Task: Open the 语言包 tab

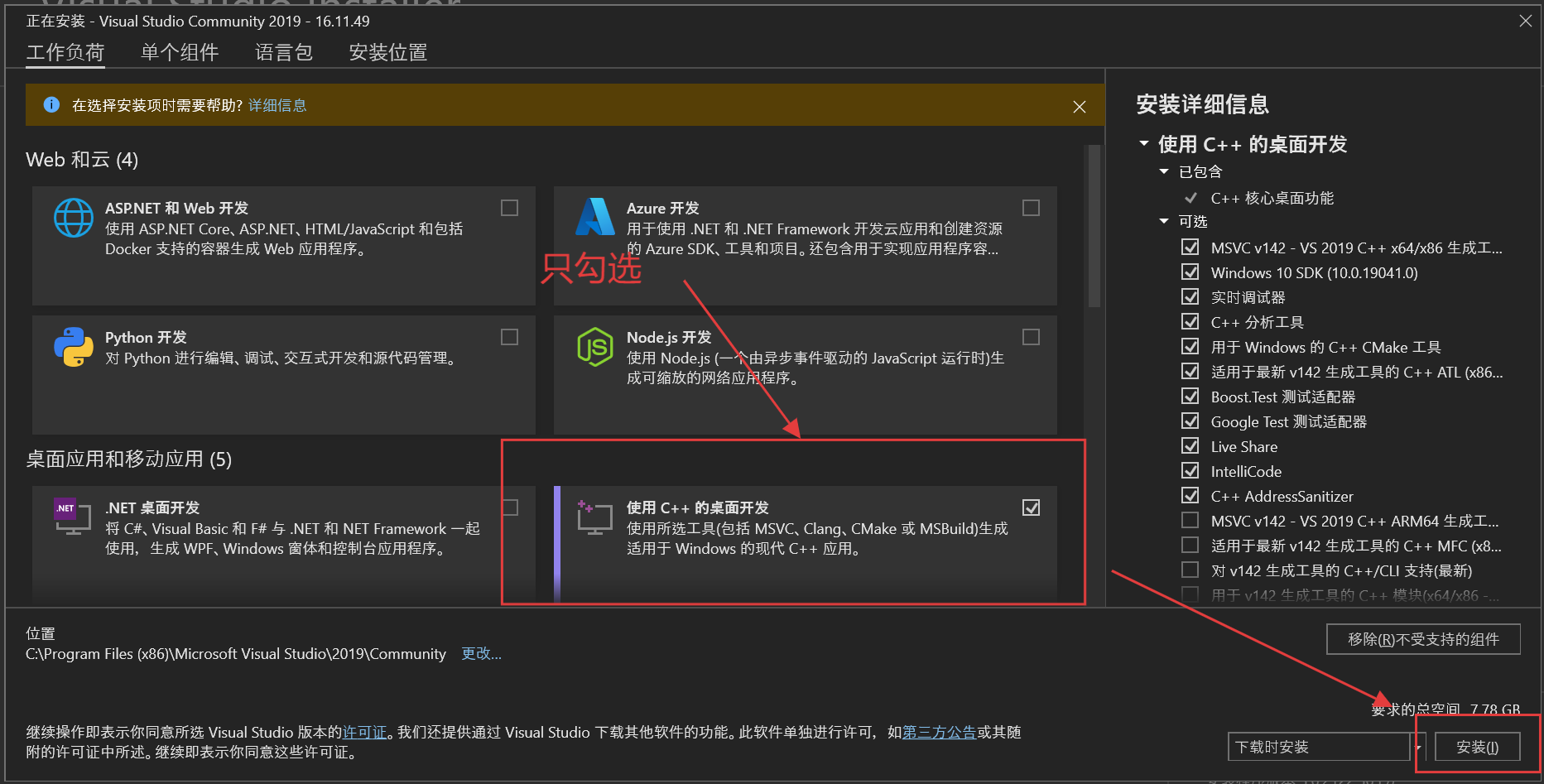Action: [x=283, y=52]
